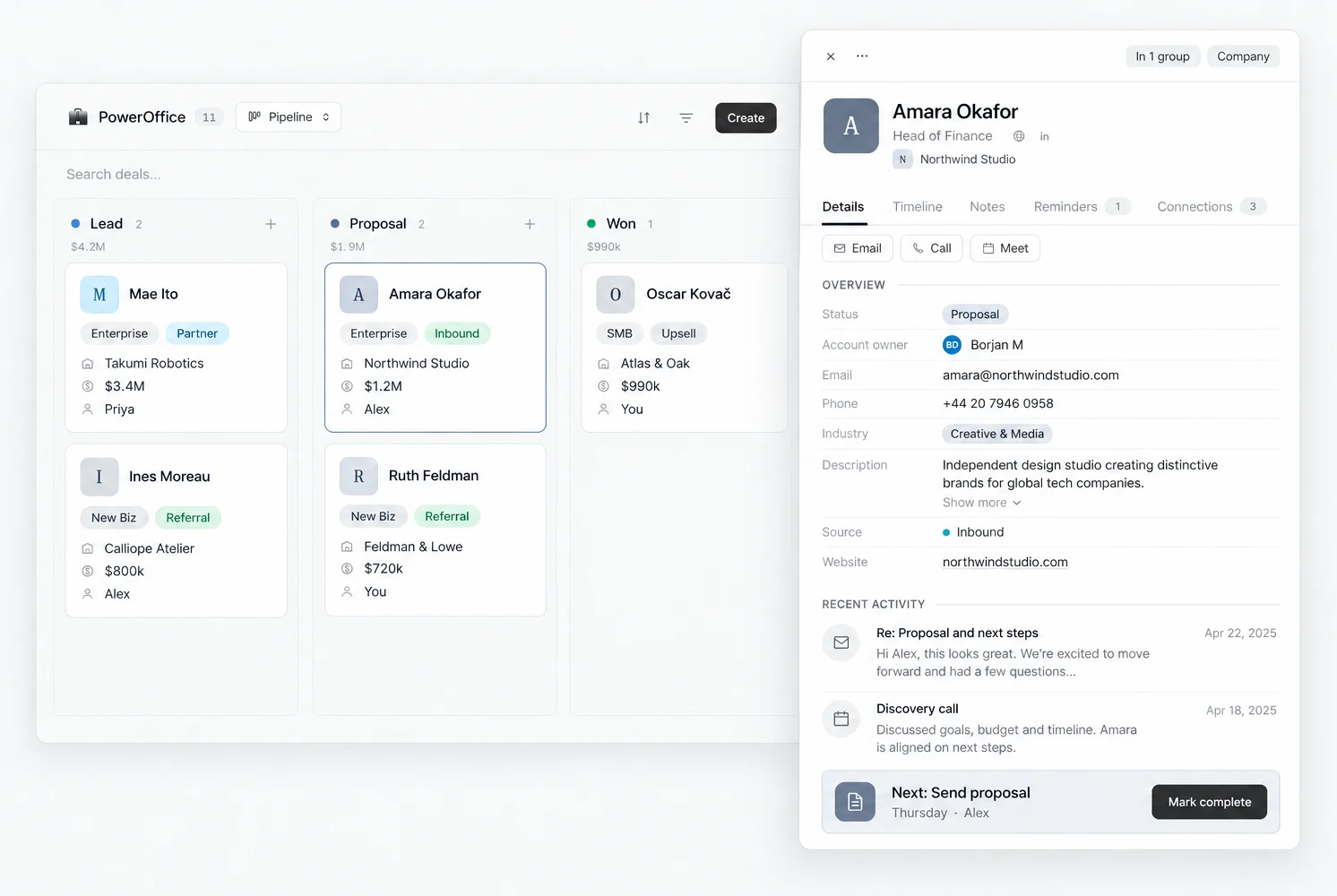Screen dimensions: 1337x896
Task: Click the email icon on Re: Proposal activity
Action: pos(841,642)
